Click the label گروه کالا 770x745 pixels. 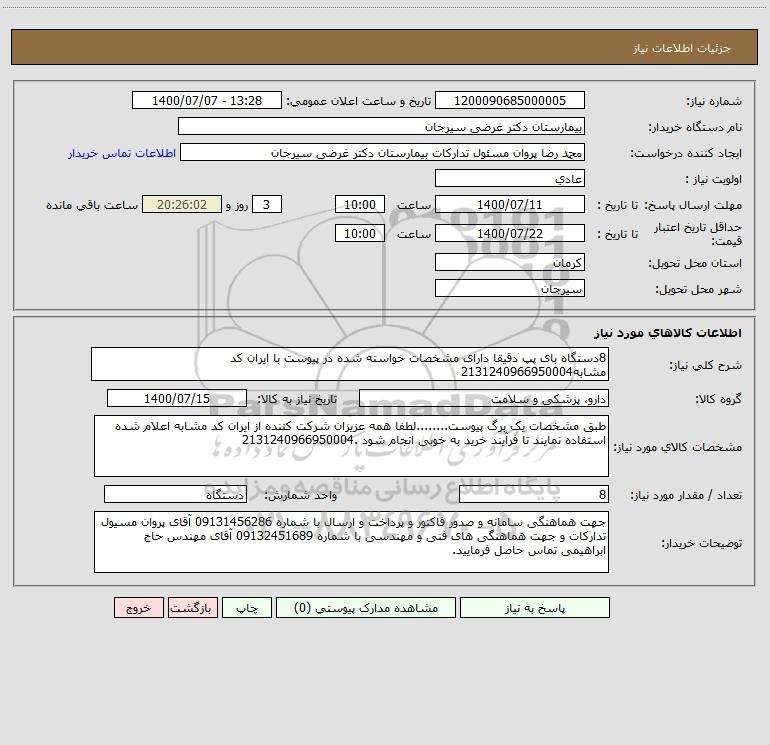click(718, 399)
